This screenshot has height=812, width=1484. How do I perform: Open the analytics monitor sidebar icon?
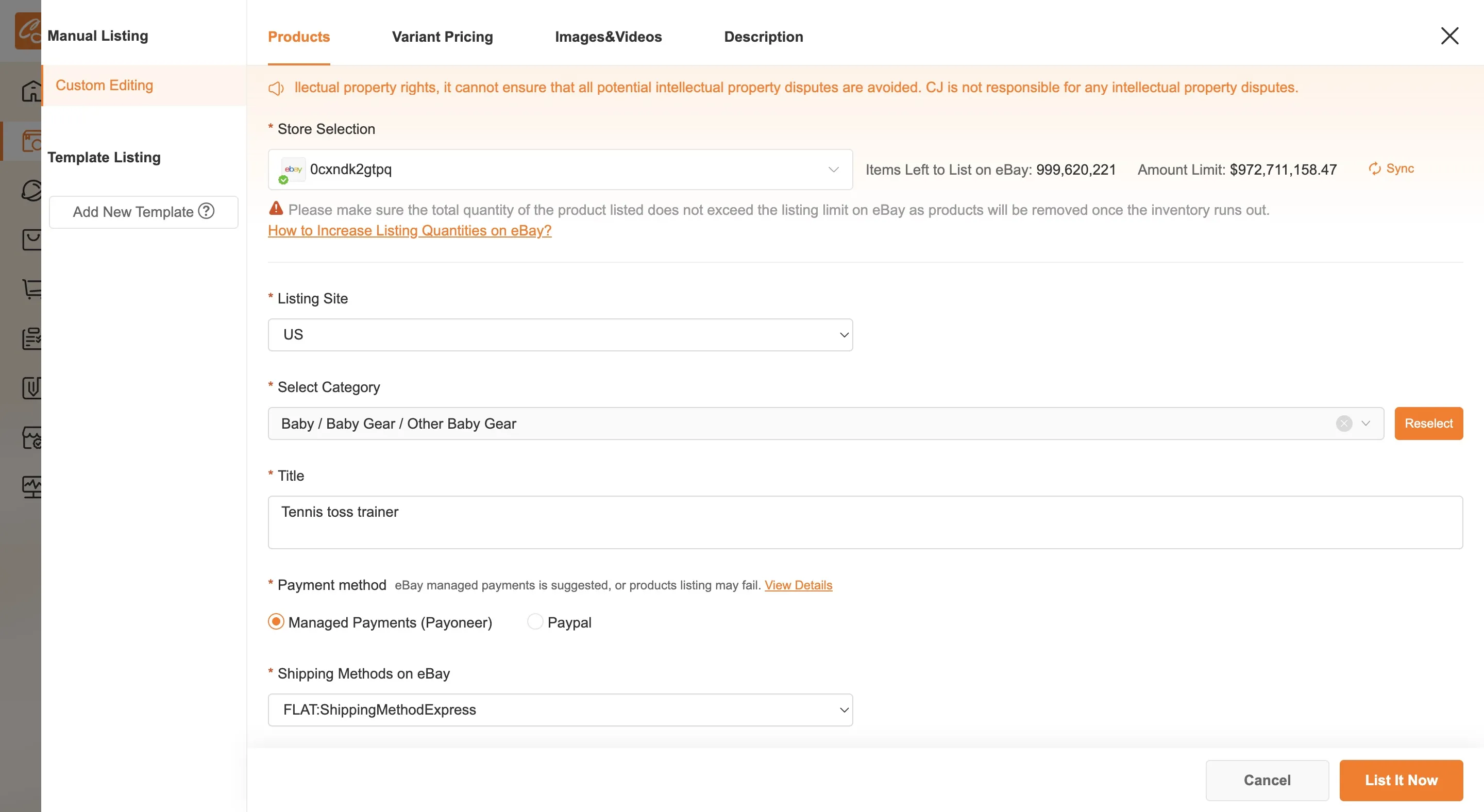tap(31, 487)
